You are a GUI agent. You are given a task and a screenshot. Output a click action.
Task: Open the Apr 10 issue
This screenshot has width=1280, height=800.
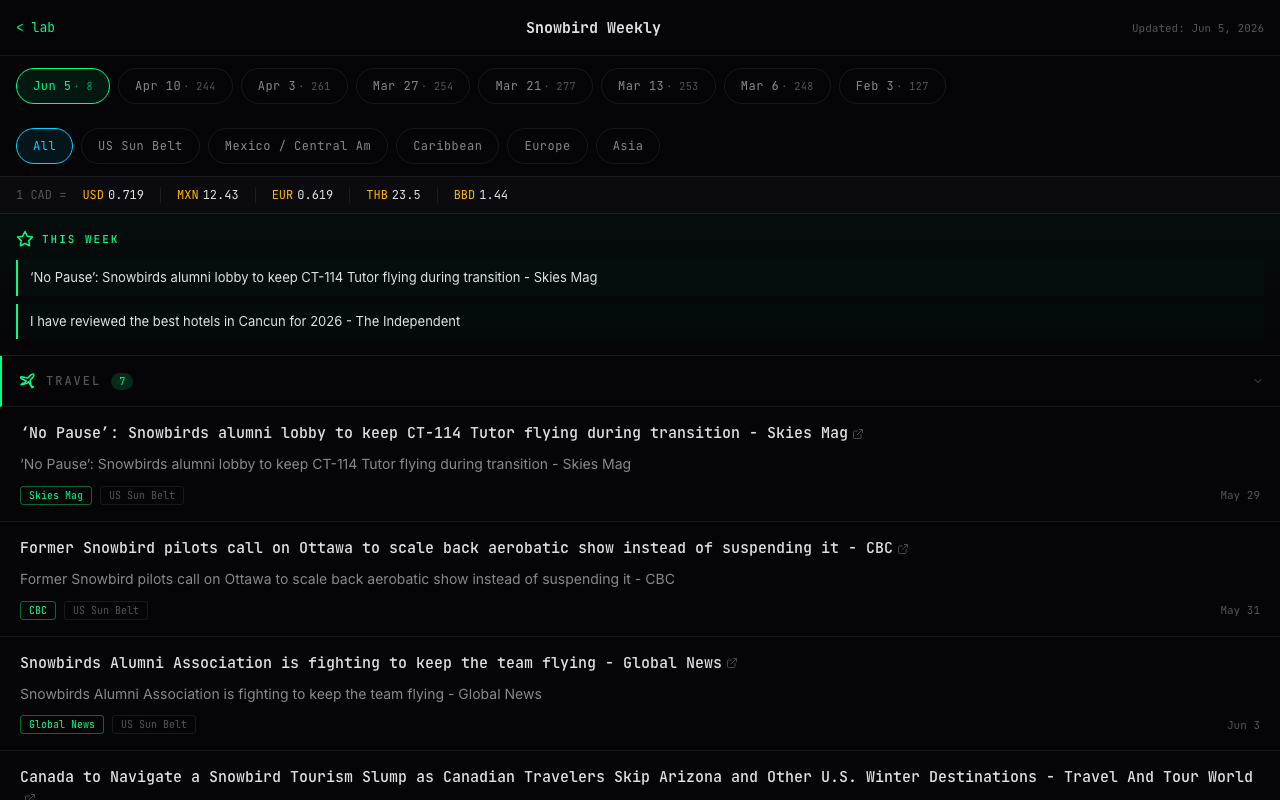[175, 86]
